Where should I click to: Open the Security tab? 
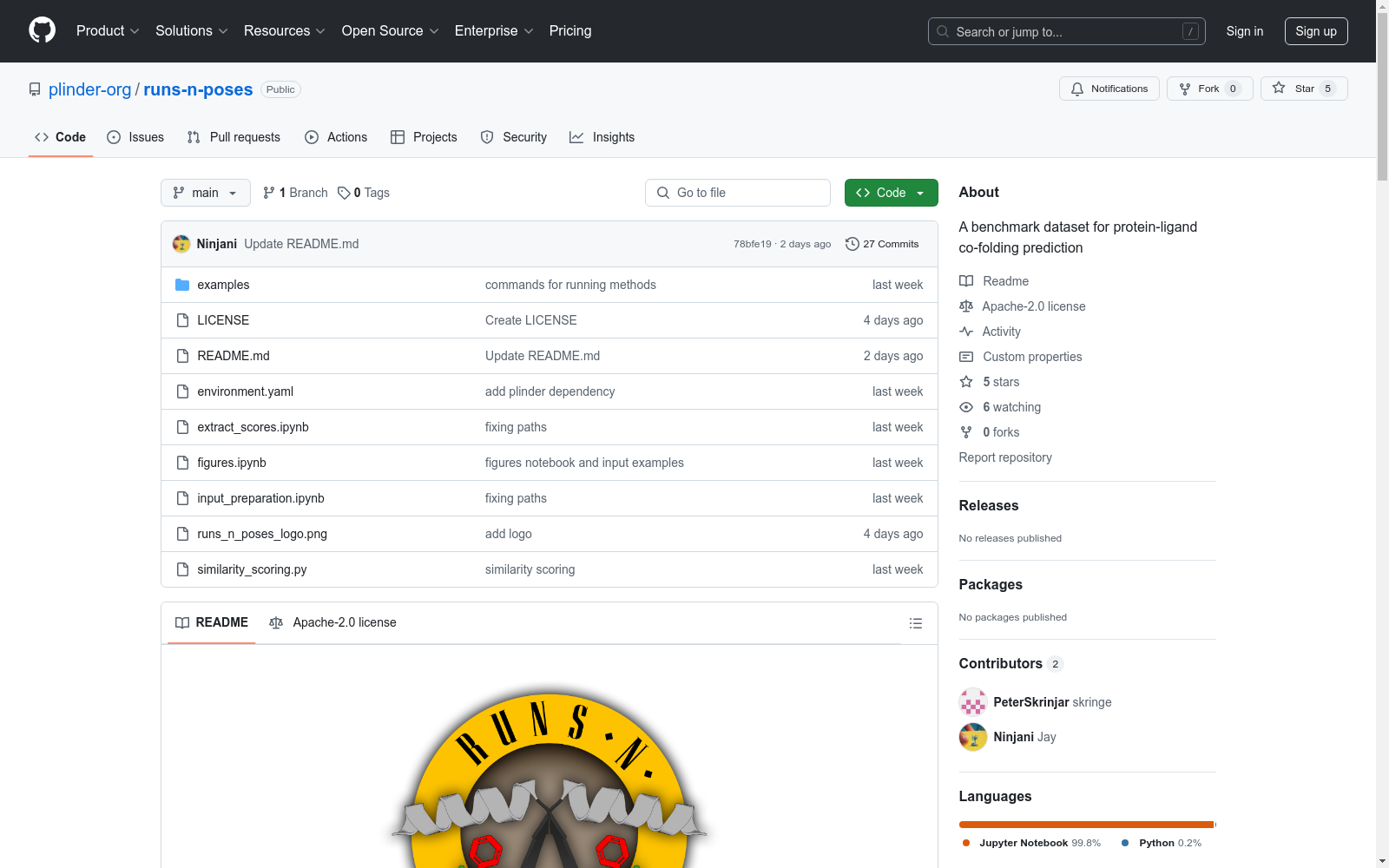point(514,137)
